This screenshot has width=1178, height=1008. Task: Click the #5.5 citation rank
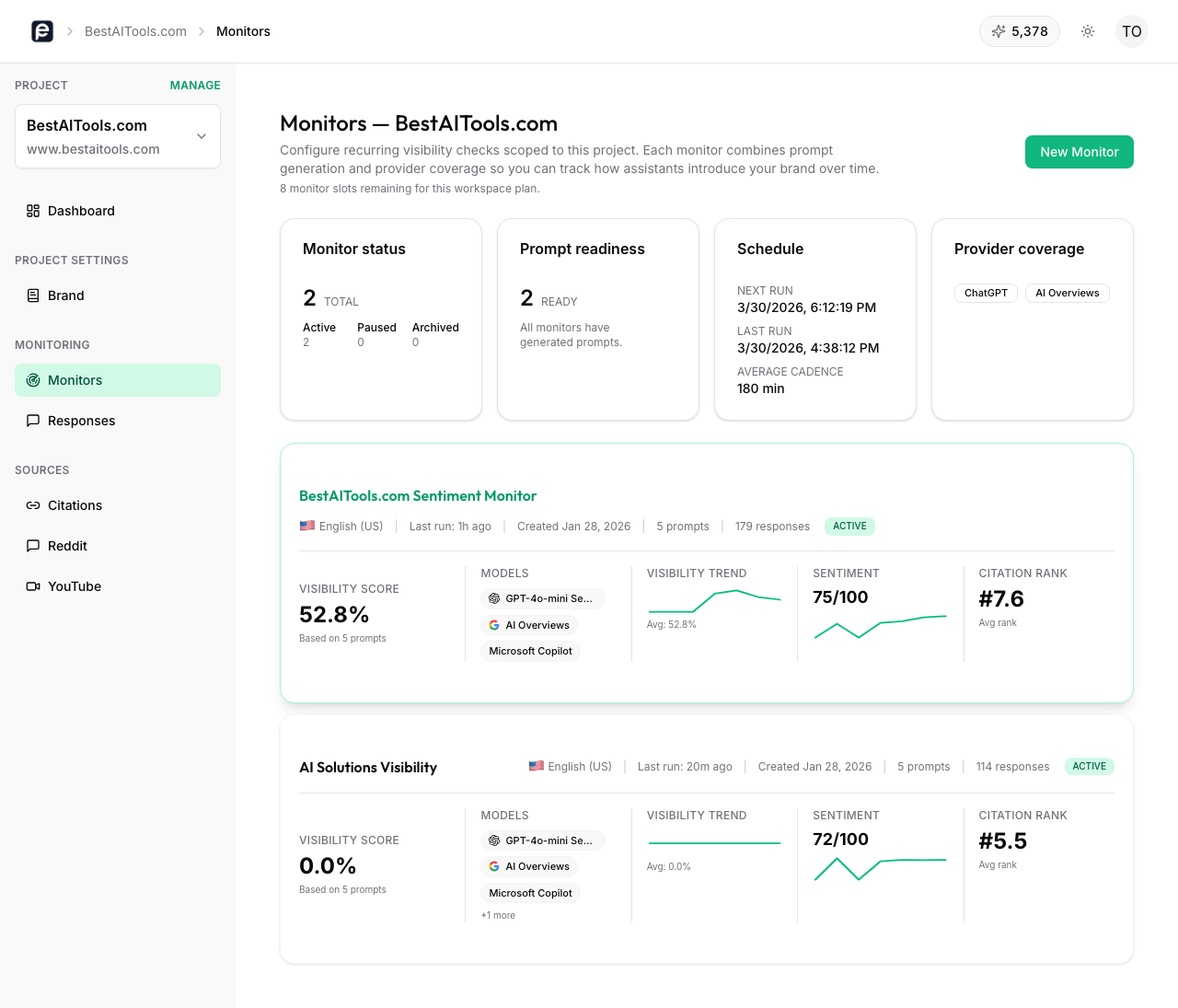[1002, 840]
